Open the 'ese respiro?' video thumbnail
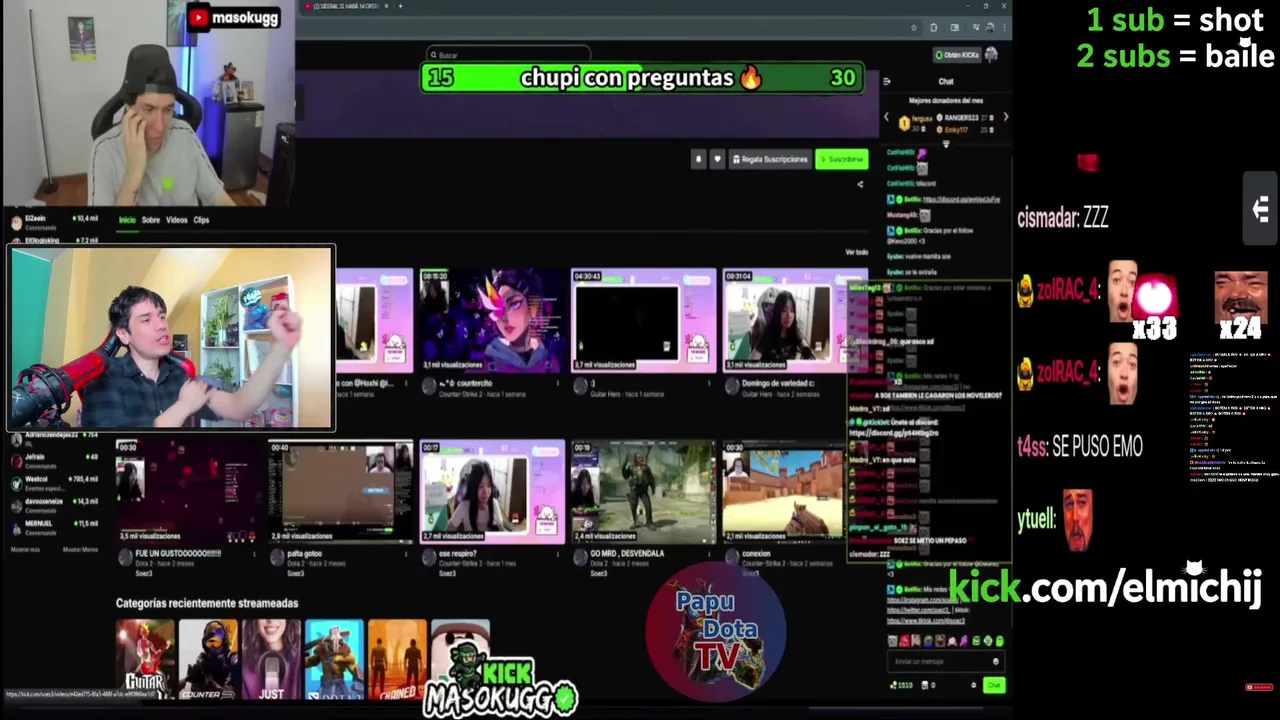 (491, 491)
